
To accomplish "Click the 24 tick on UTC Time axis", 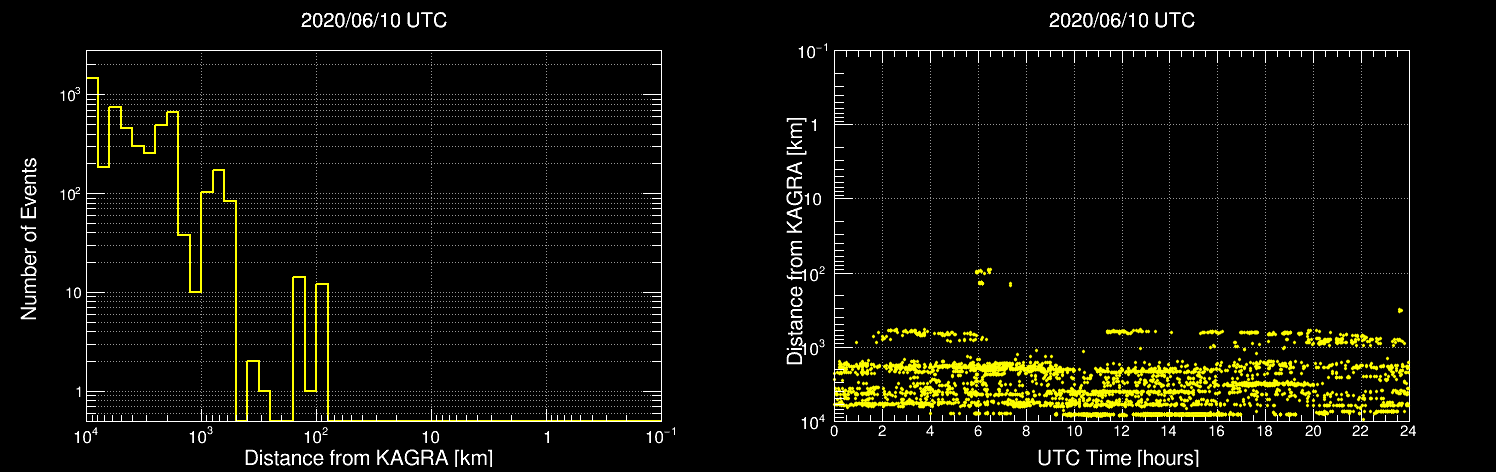I will tap(1408, 431).
